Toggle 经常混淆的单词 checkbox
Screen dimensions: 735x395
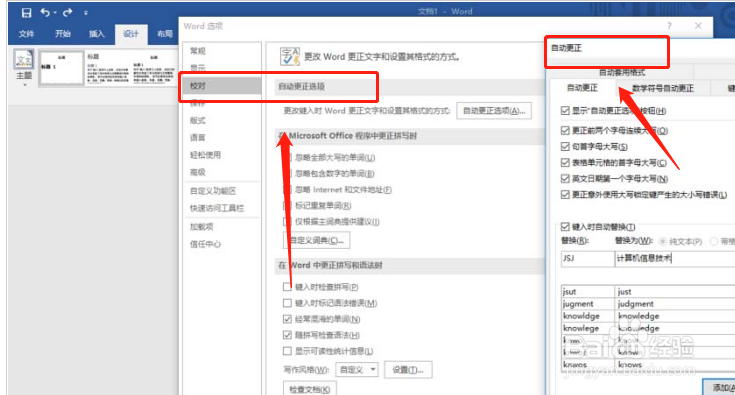(287, 319)
